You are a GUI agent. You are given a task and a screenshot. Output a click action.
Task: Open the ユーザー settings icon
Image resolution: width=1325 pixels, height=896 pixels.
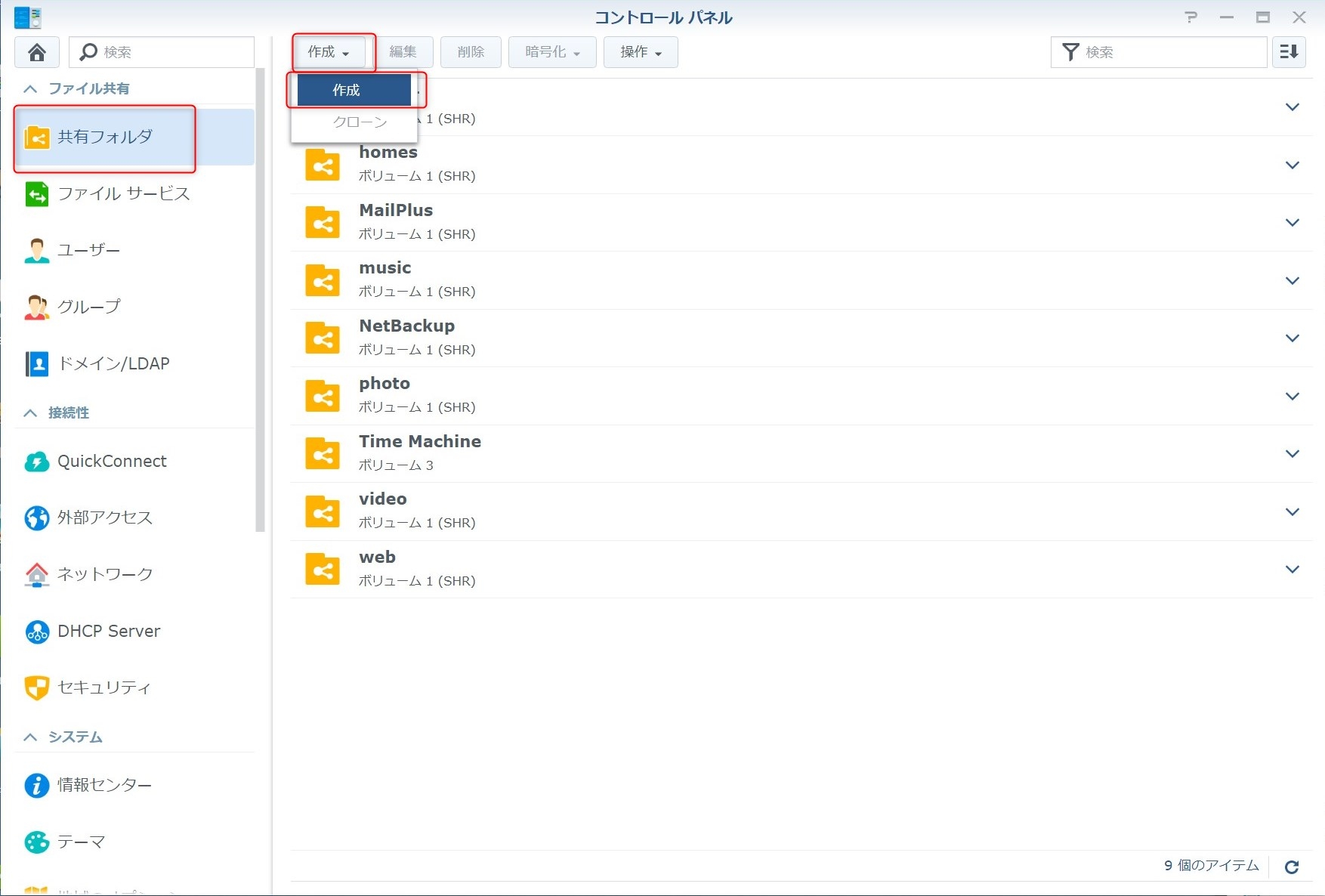[36, 251]
